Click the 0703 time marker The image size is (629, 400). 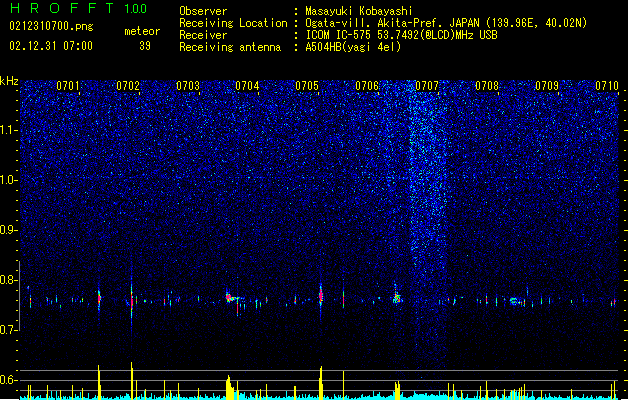pos(188,86)
